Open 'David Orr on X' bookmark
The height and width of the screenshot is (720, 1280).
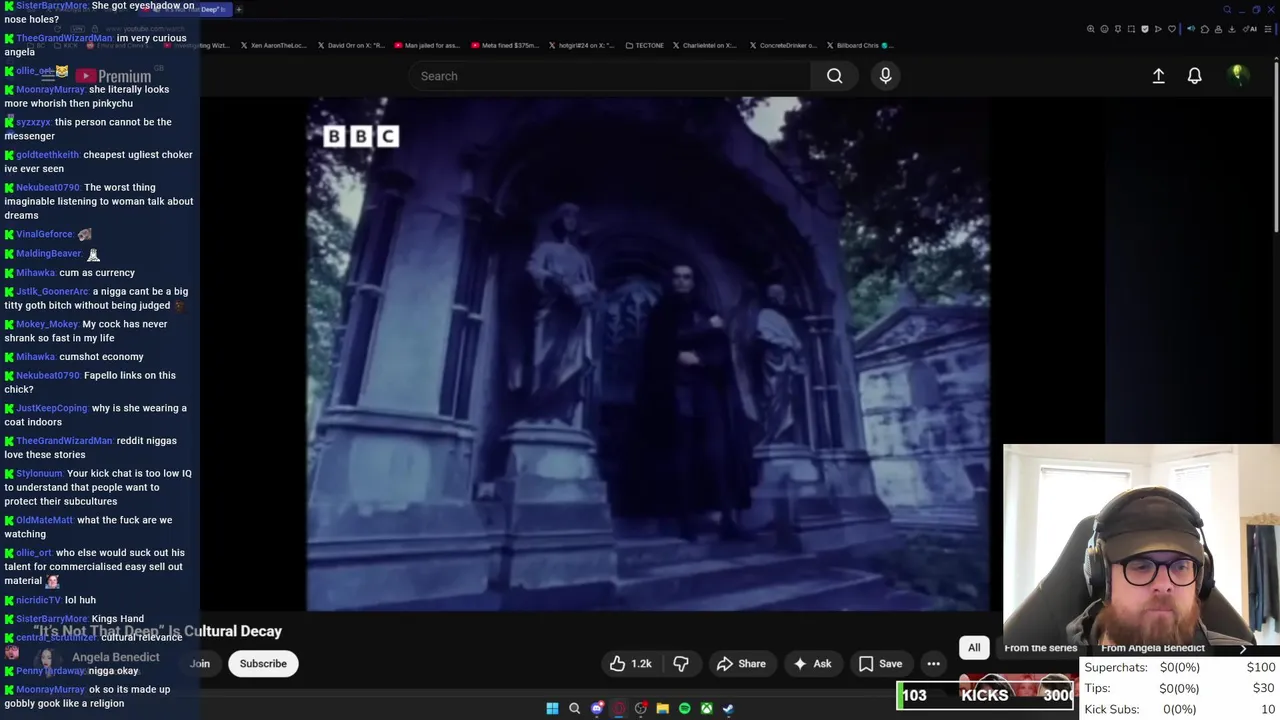pos(350,45)
